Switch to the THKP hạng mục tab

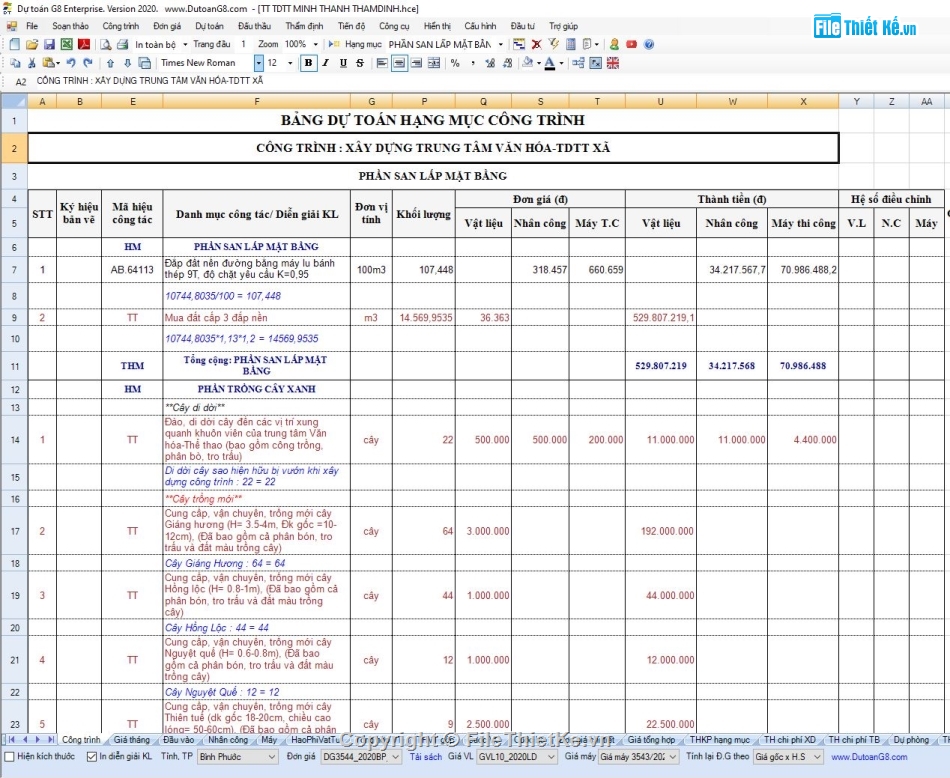pyautogui.click(x=720, y=740)
